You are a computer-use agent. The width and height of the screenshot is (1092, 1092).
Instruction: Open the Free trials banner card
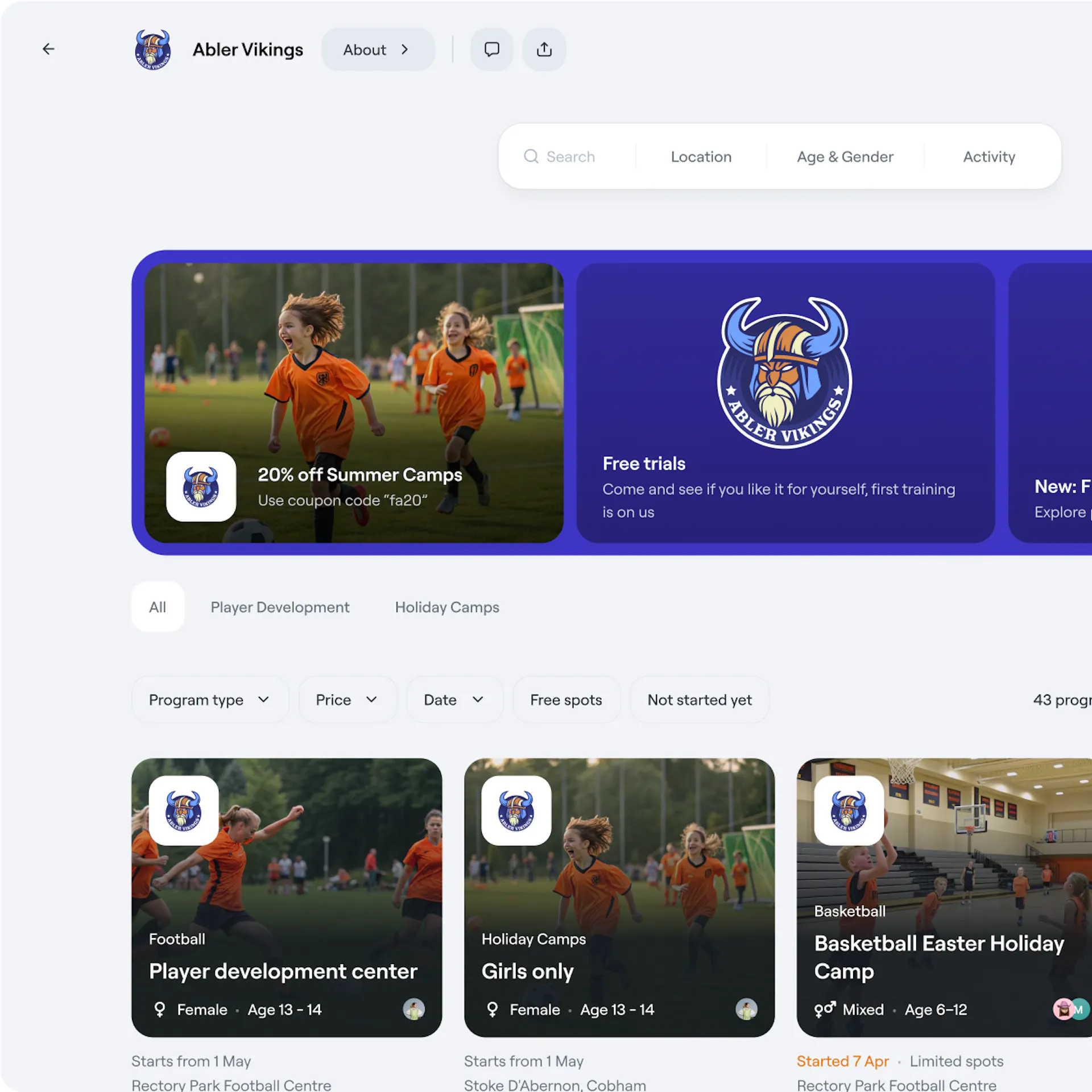(785, 402)
